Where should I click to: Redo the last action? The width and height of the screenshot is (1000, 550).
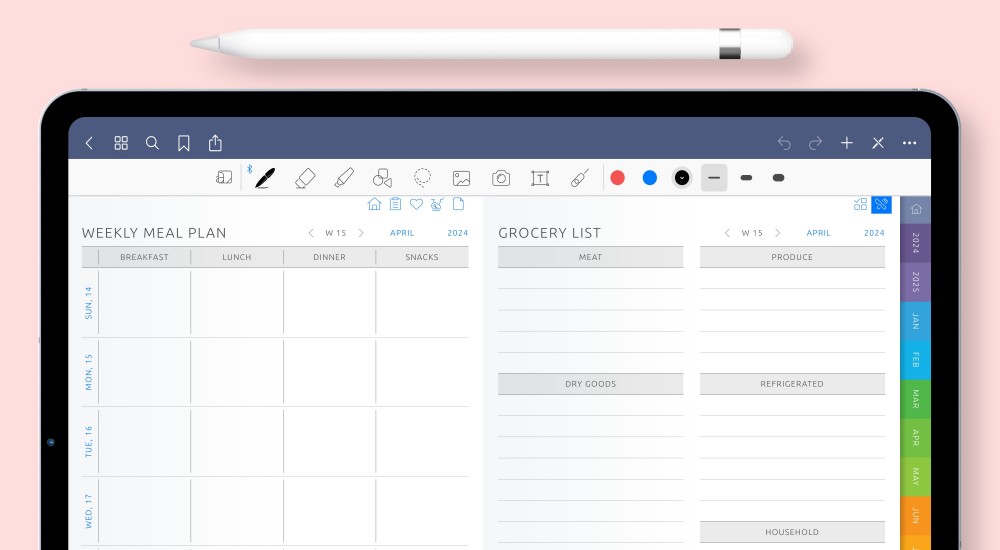tap(815, 144)
